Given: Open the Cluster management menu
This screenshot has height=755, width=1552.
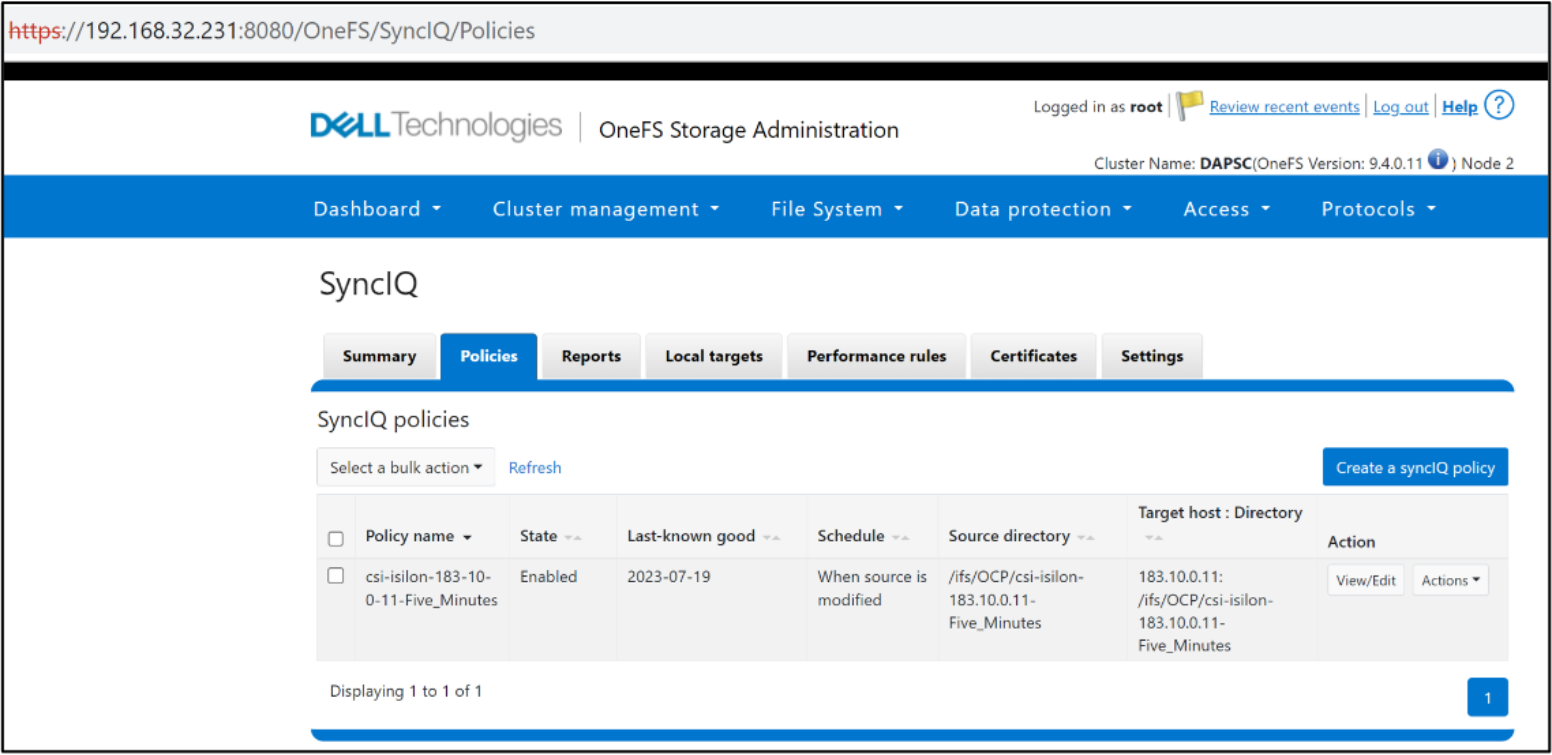Looking at the screenshot, I should 606,209.
